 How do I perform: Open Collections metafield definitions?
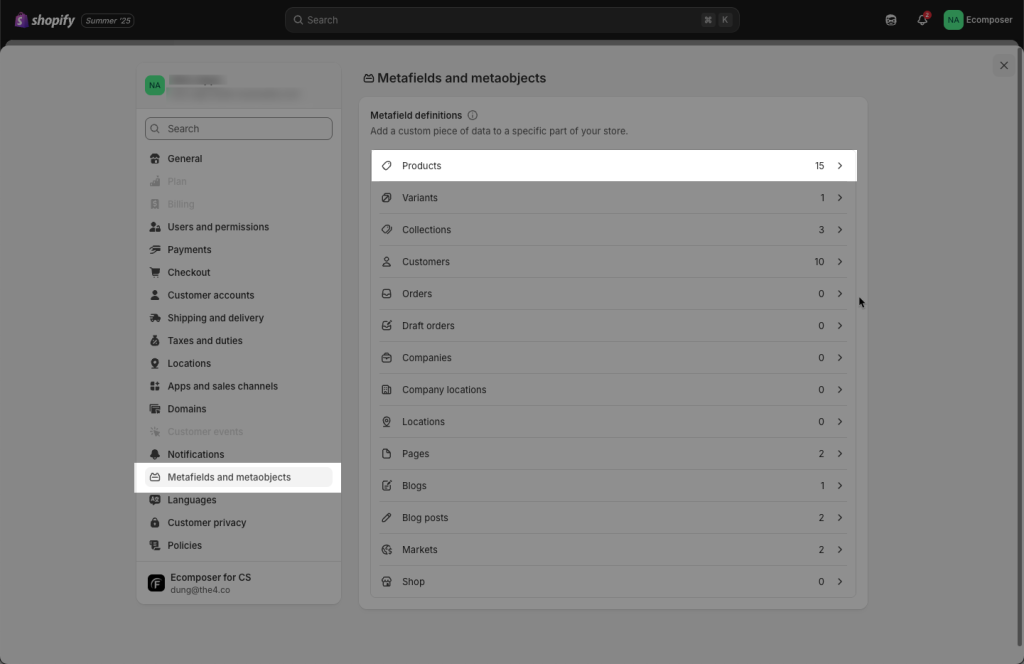click(x=613, y=230)
